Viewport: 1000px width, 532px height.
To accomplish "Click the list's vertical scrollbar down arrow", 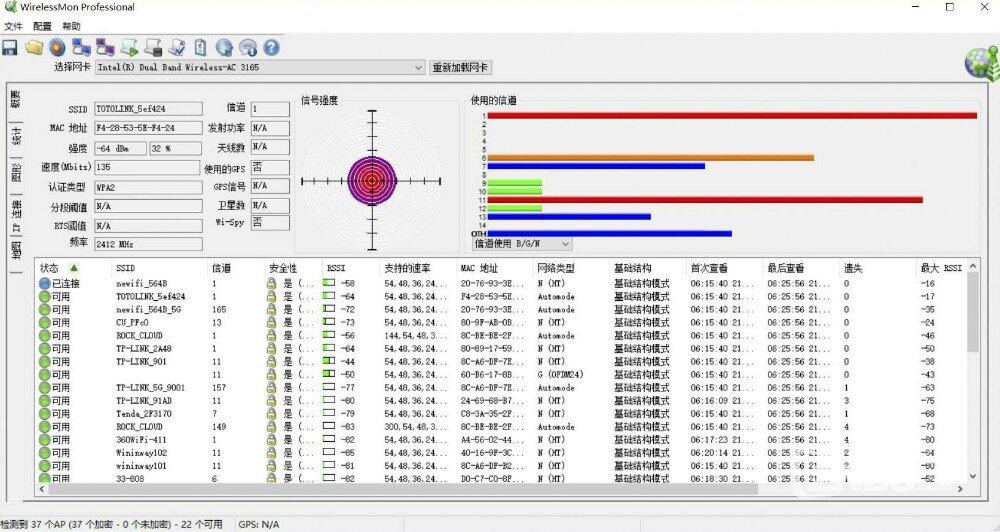I will (973, 476).
